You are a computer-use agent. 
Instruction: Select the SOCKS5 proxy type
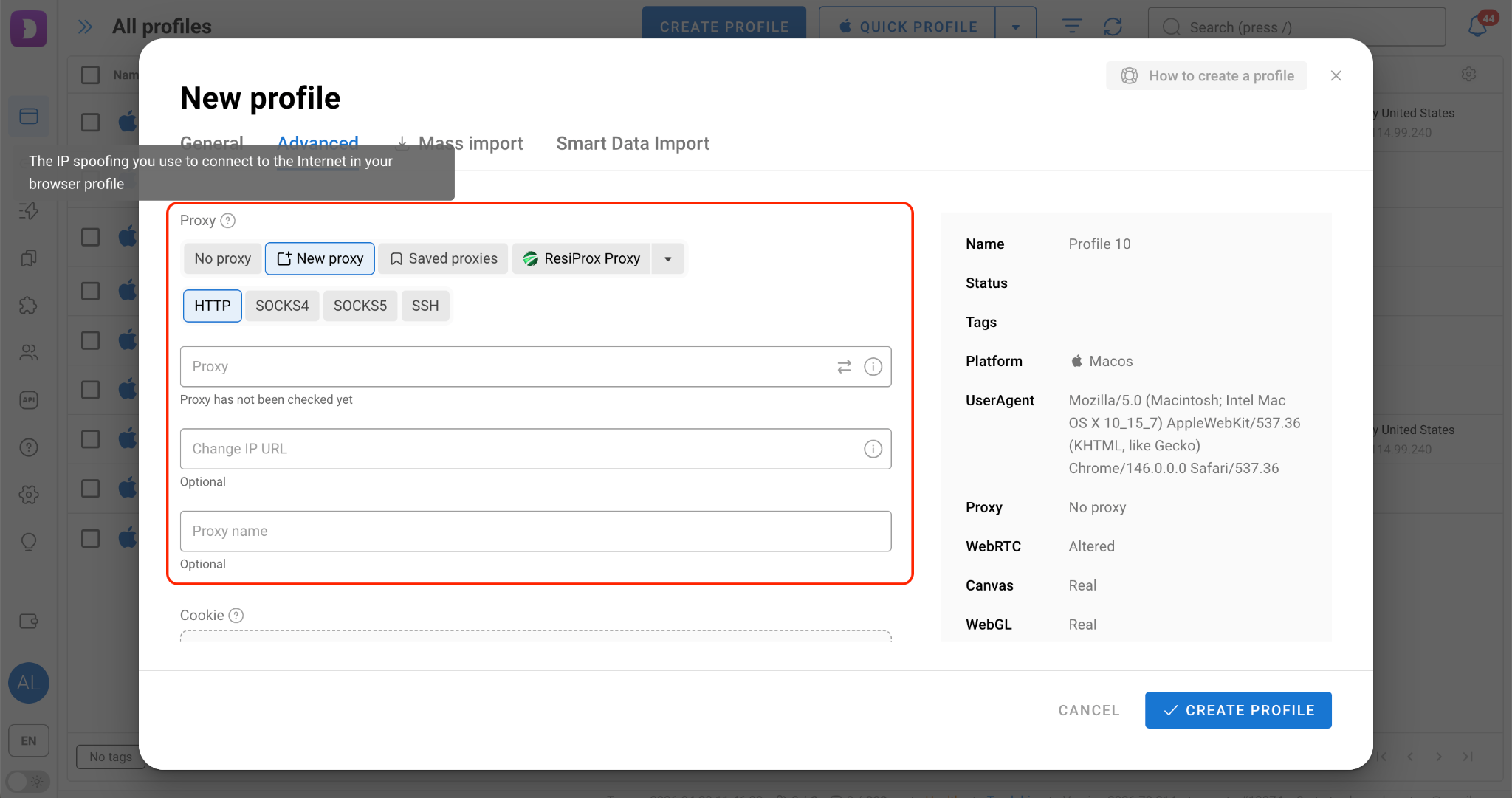(360, 306)
